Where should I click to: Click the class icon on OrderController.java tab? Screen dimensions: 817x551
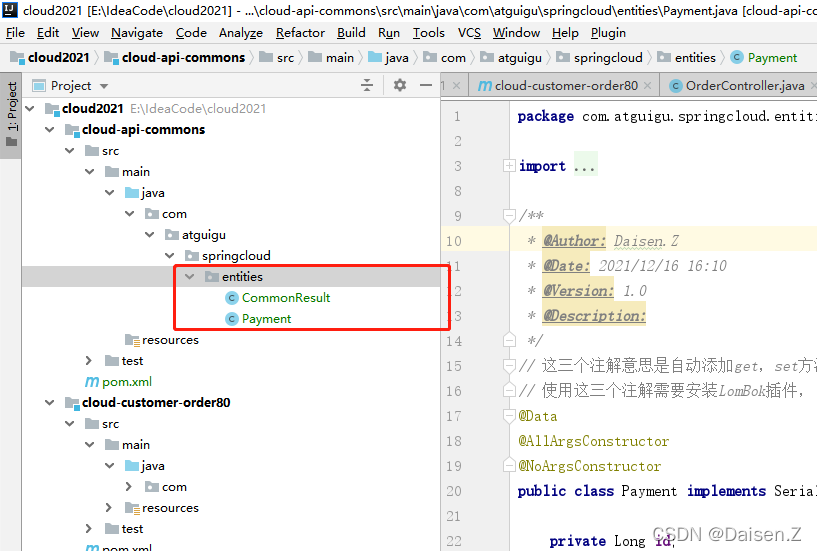(x=675, y=85)
